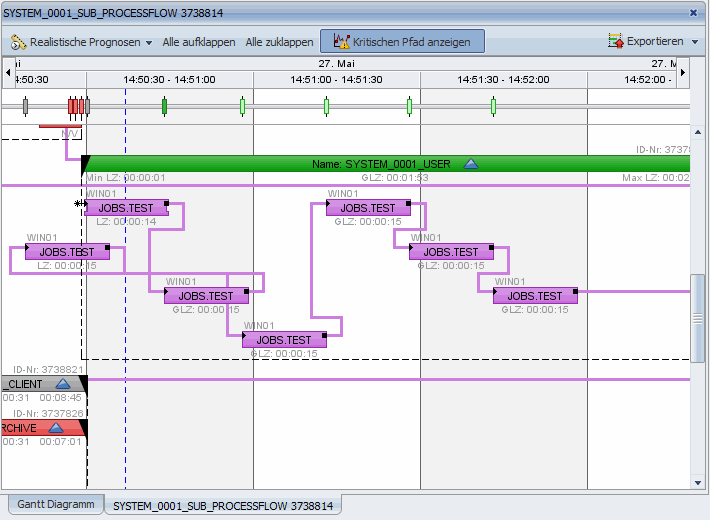Collapse the _CLIENT bar using its triangle
This screenshot has width=710, height=520.
coord(63,384)
